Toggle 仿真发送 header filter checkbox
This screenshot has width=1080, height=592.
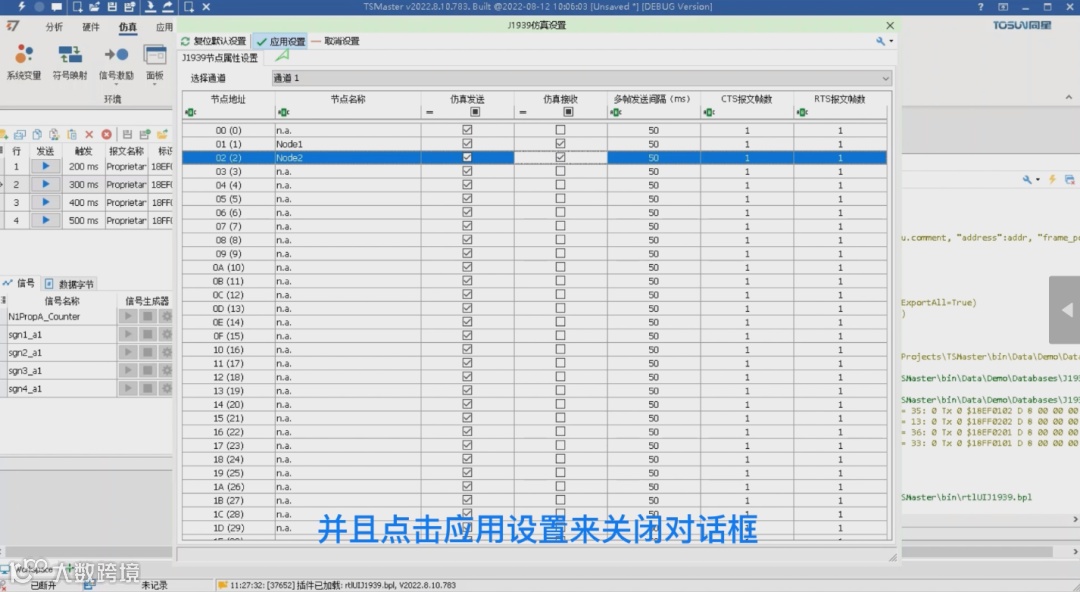coord(475,112)
